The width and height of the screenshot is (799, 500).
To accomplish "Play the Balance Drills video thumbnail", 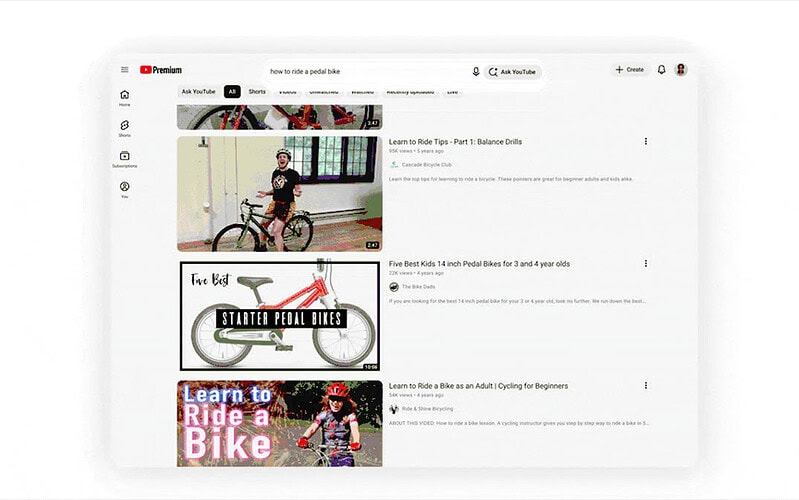I will pos(280,194).
